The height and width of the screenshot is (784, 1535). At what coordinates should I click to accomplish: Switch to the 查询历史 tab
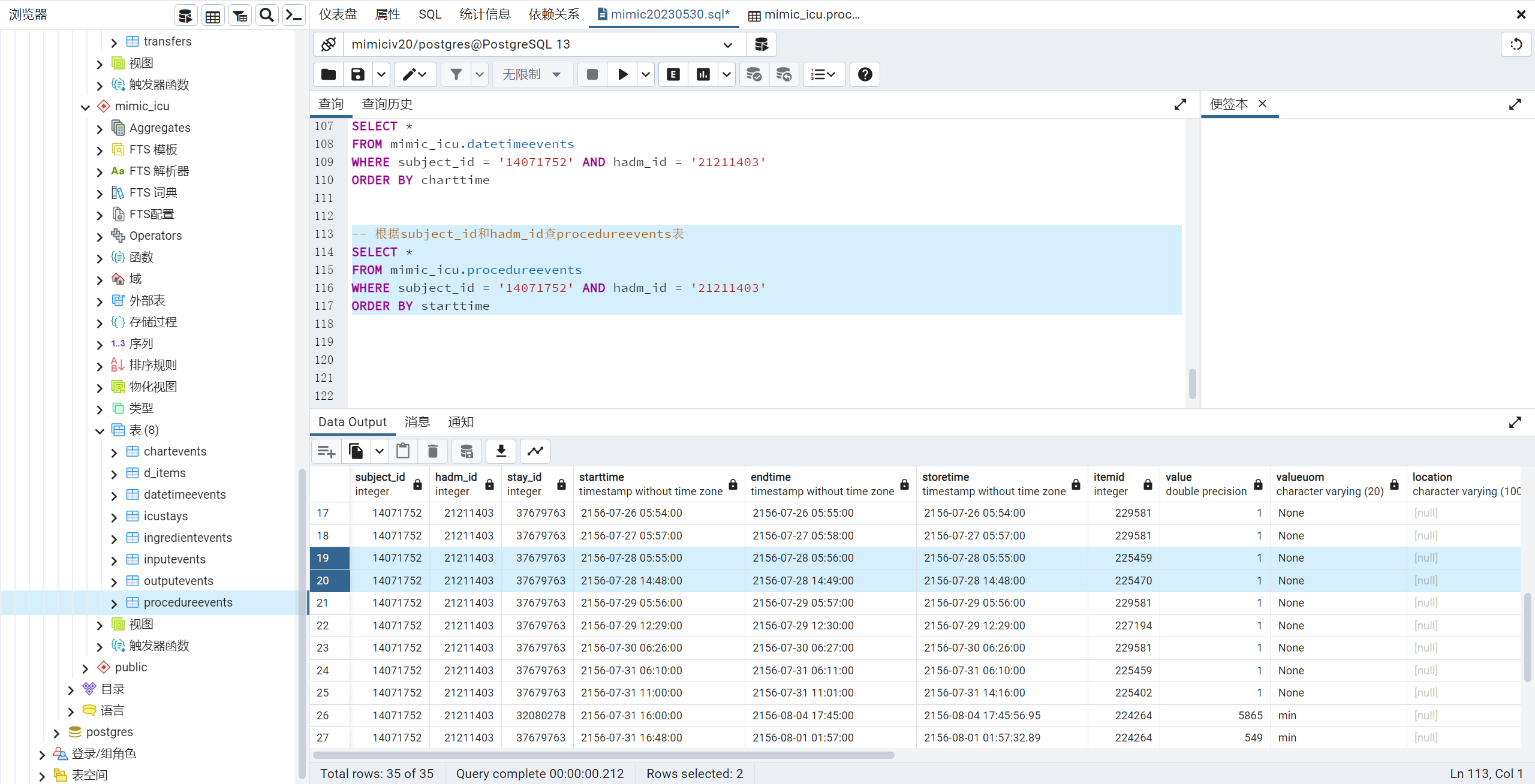pos(387,104)
